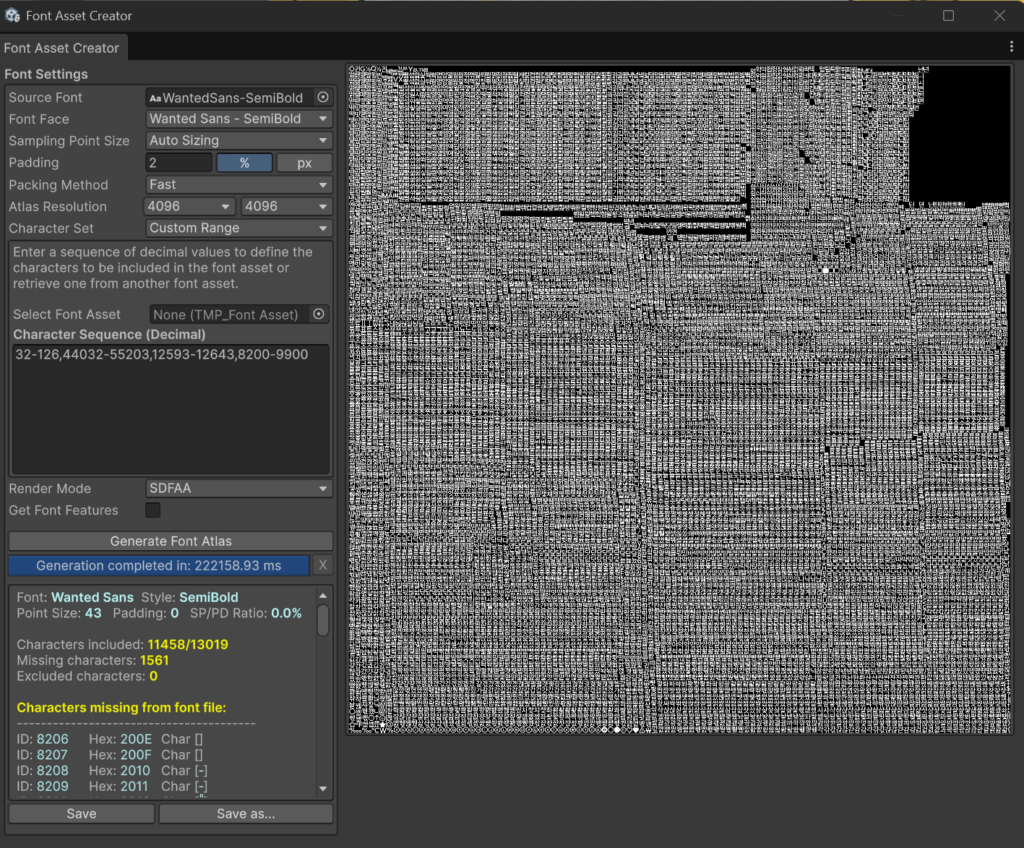
Task: Click the output log scroll-up arrow
Action: coord(323,596)
